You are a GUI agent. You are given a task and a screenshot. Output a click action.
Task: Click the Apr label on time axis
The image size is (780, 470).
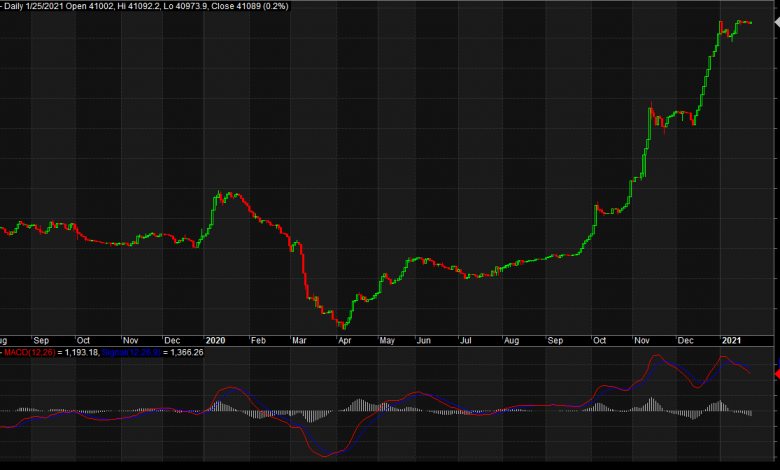(344, 341)
